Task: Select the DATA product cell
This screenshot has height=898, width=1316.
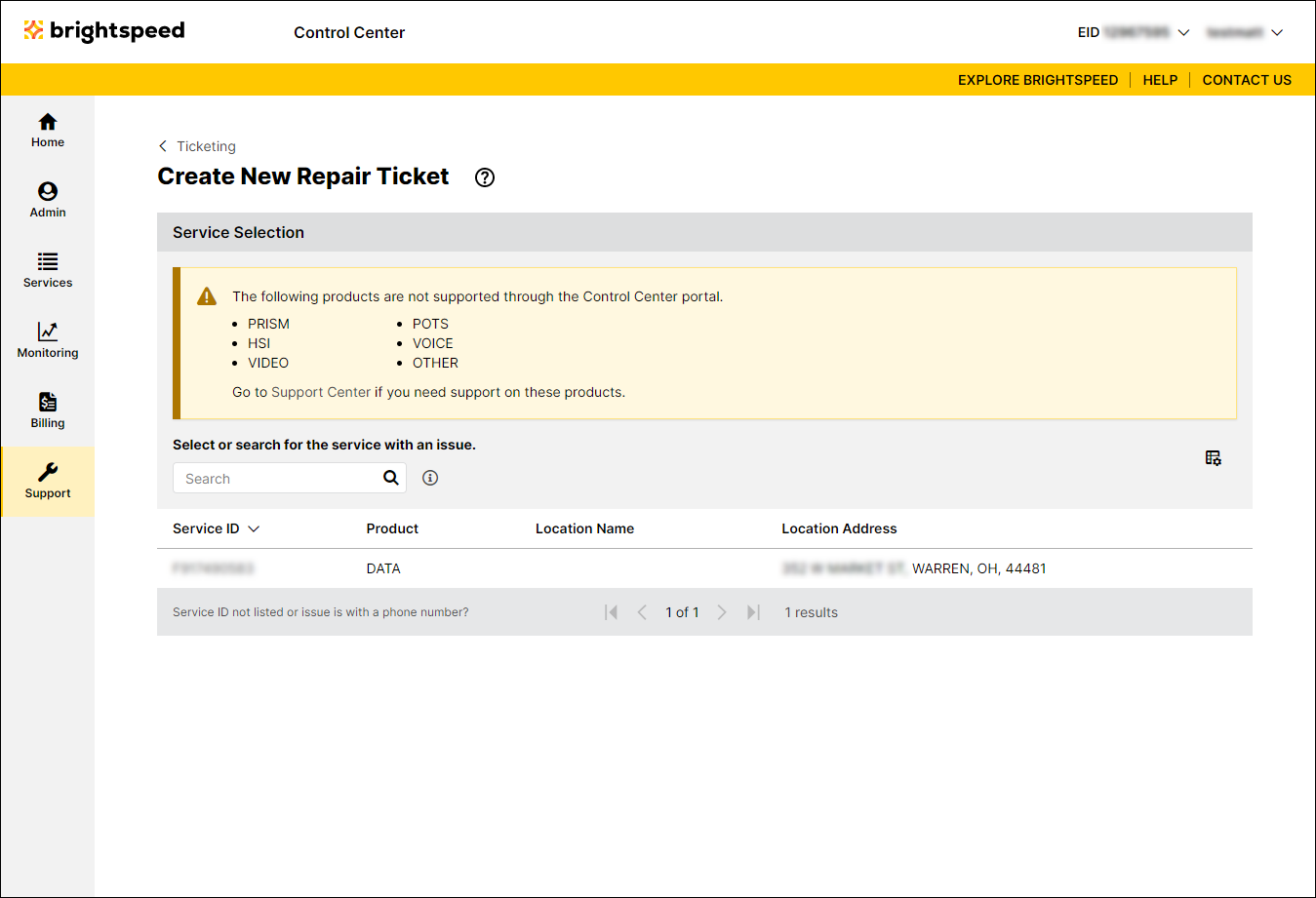Action: (383, 568)
